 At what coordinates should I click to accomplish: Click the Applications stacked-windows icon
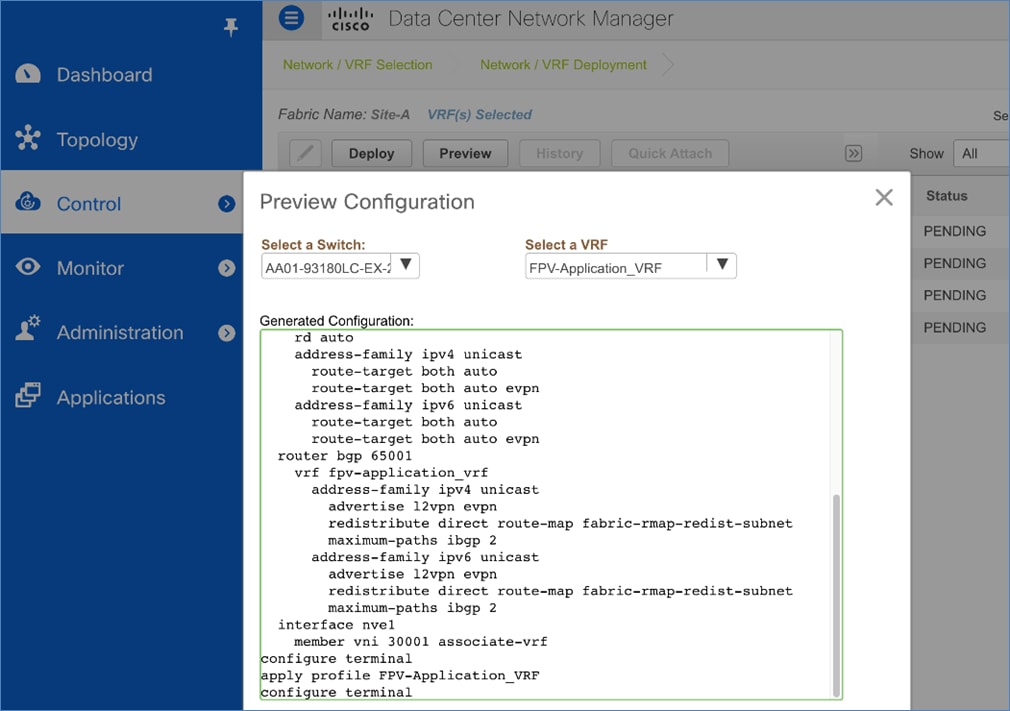[28, 395]
